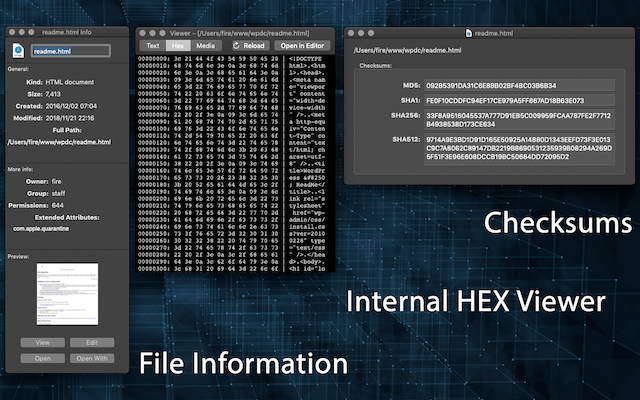This screenshot has width=640, height=400.
Task: Click the readme.html filename field
Action: pyautogui.click(x=71, y=51)
